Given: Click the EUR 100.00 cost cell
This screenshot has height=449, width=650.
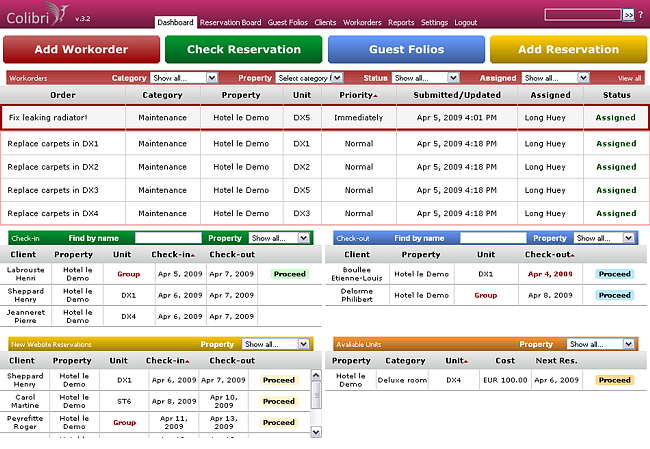Looking at the screenshot, I should pyautogui.click(x=505, y=380).
